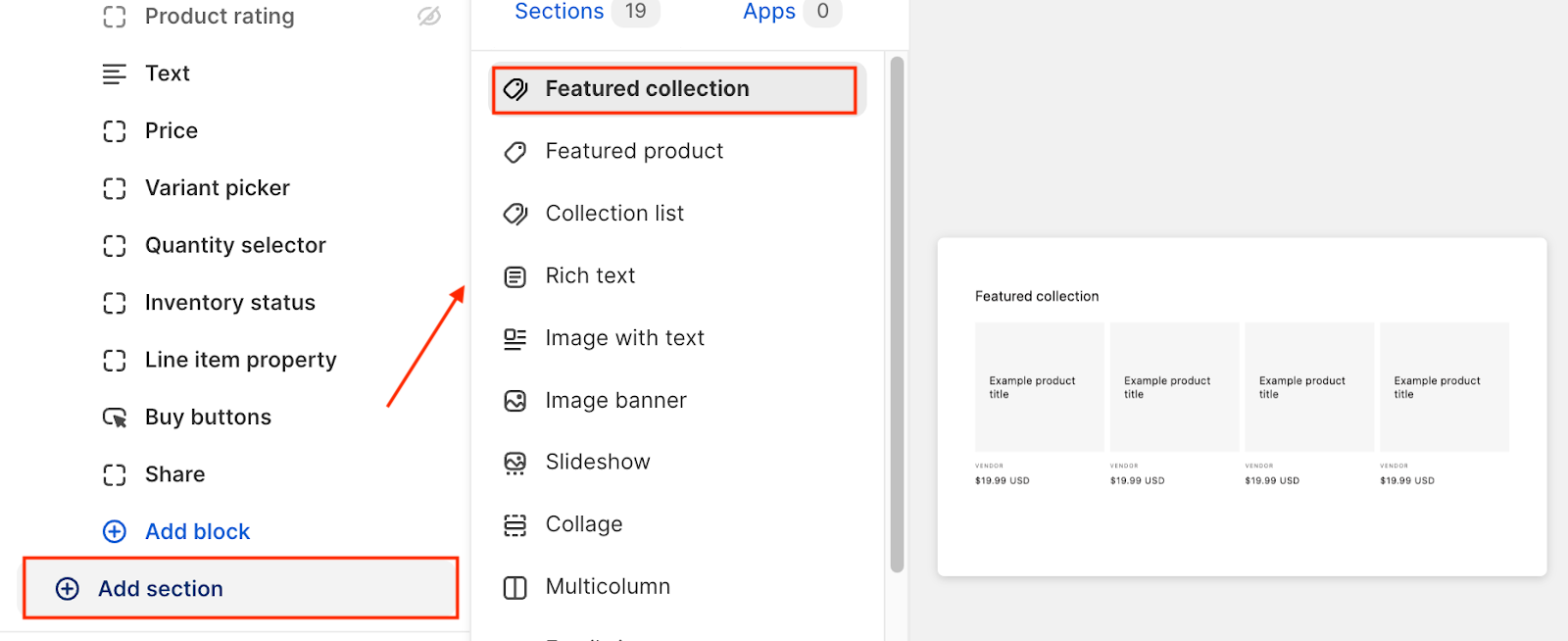Image resolution: width=1568 pixels, height=641 pixels.
Task: Click the Featured collection tag icon
Action: click(x=515, y=90)
